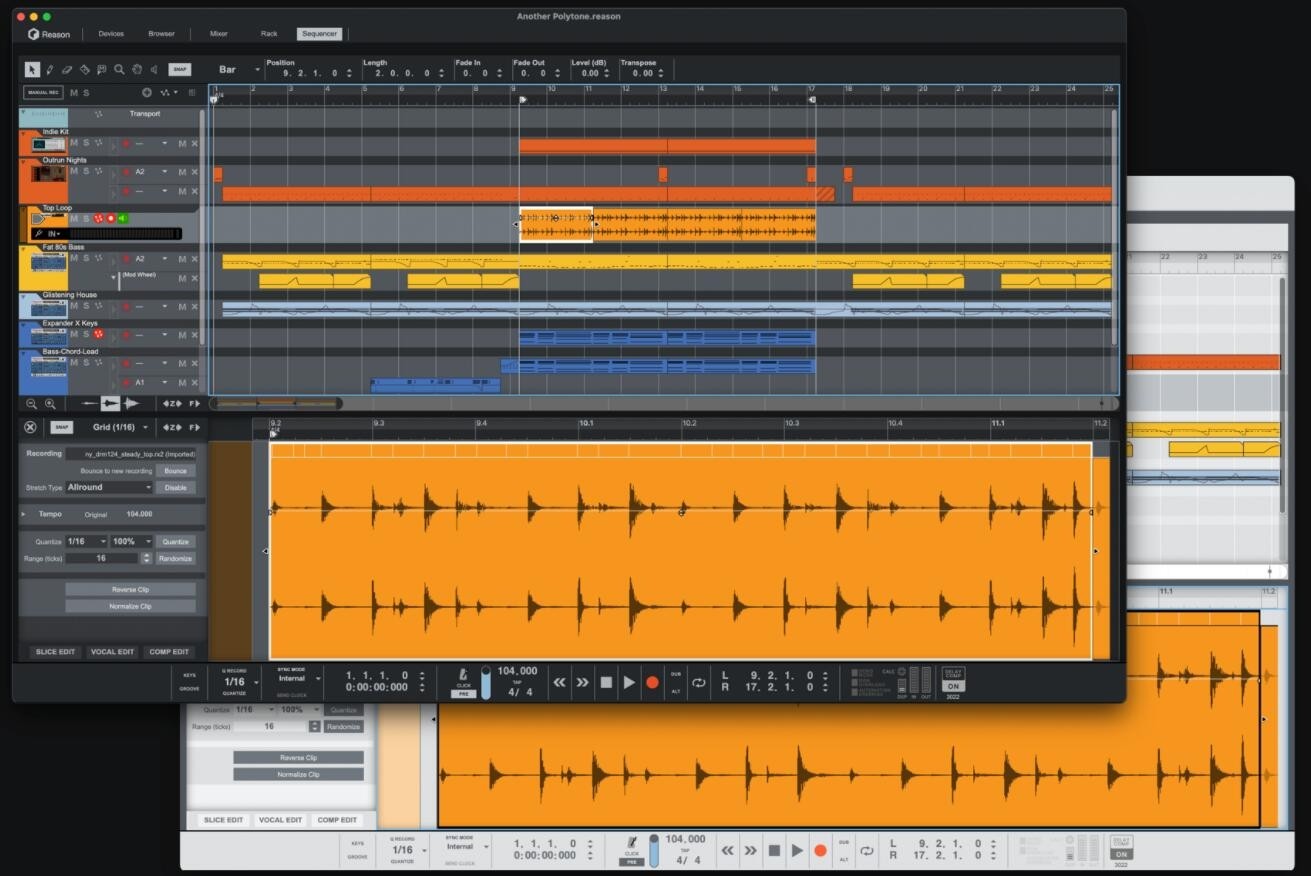Select the Pencil tool
The image size is (1311, 876).
pyautogui.click(x=50, y=70)
